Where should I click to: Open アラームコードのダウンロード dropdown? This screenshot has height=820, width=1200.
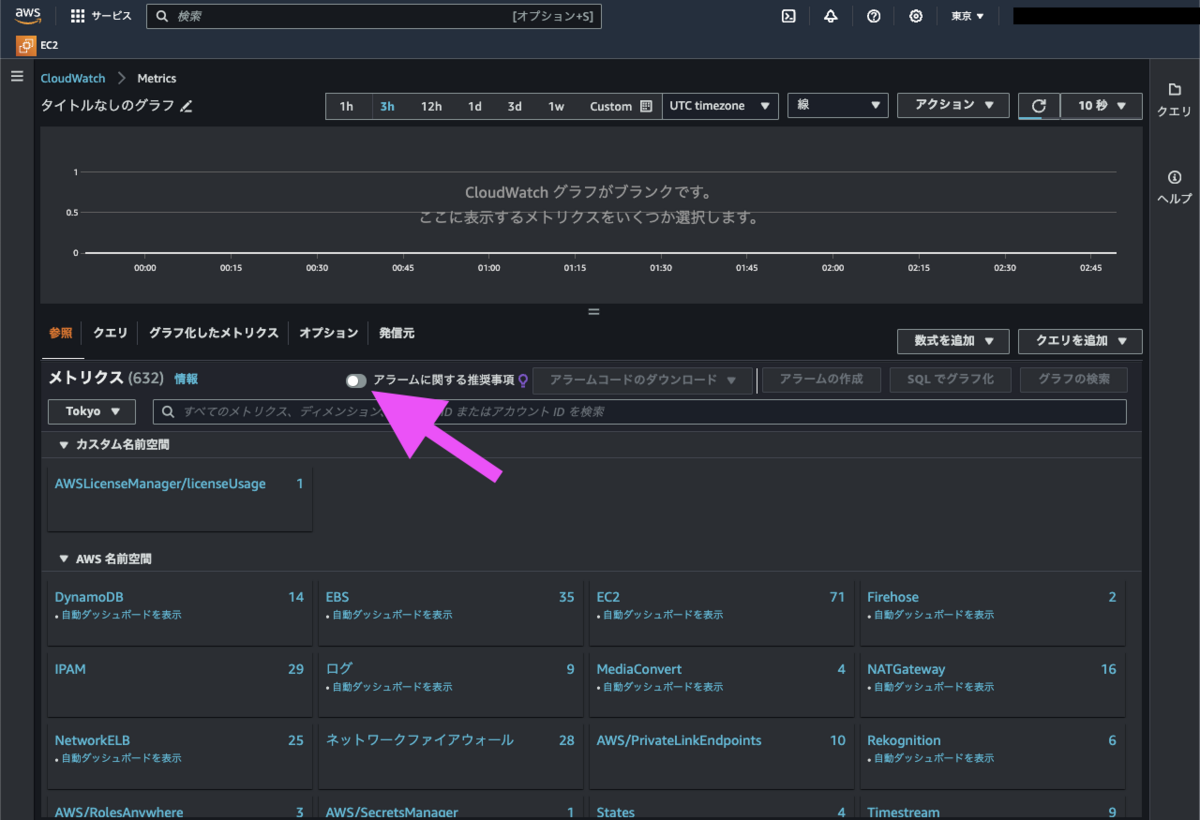643,380
